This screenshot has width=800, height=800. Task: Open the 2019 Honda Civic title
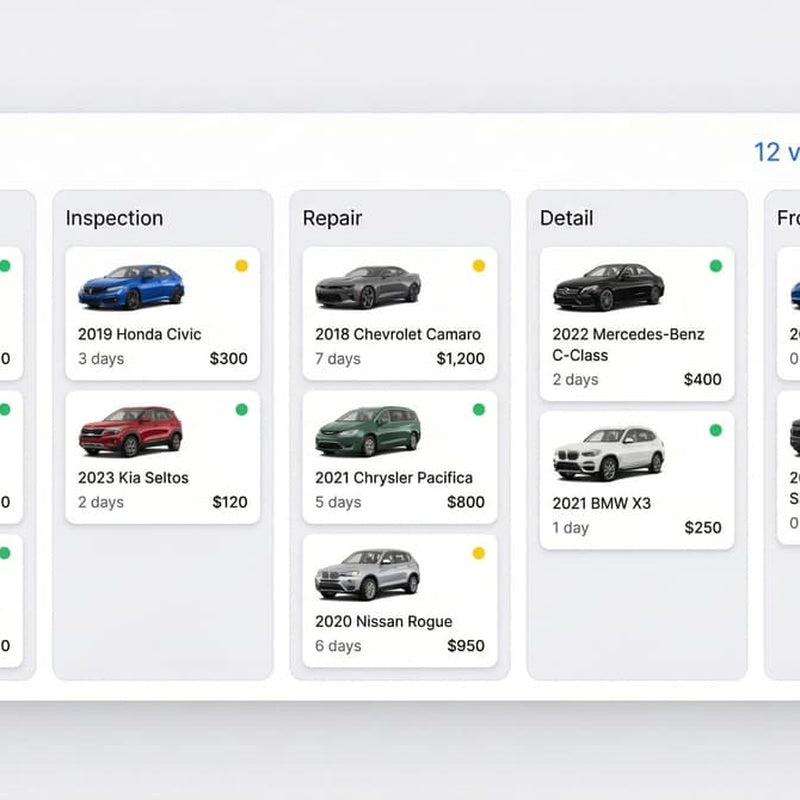coord(139,334)
